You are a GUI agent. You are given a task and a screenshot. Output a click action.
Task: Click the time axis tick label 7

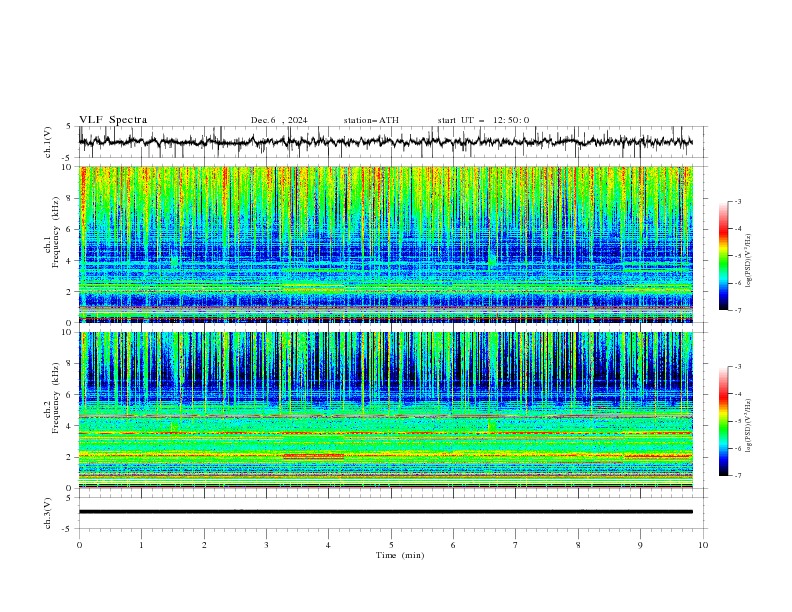click(516, 545)
